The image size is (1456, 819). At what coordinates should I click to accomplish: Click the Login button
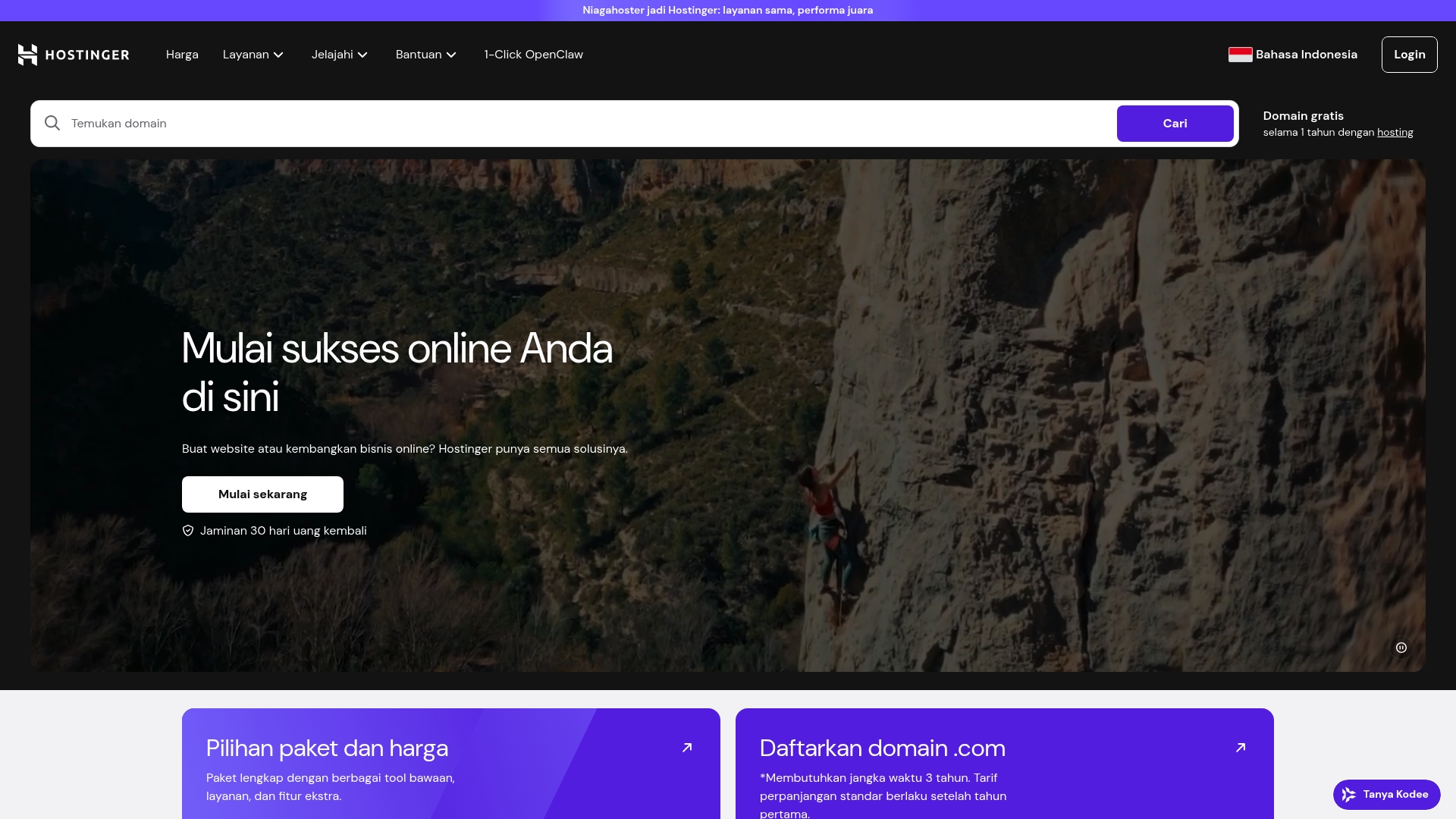[x=1409, y=55]
